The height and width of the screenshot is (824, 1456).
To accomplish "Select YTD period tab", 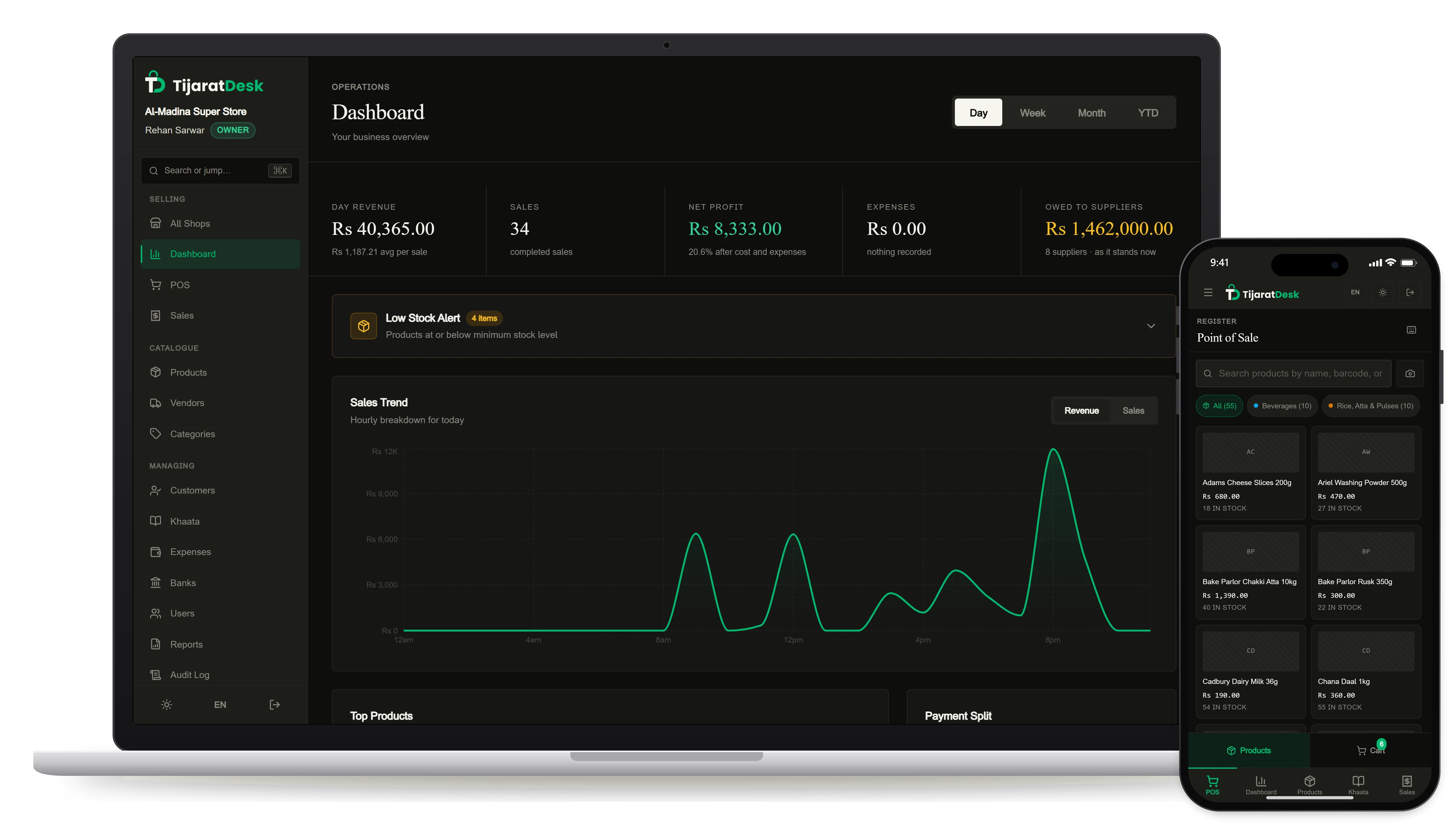I will [x=1148, y=113].
